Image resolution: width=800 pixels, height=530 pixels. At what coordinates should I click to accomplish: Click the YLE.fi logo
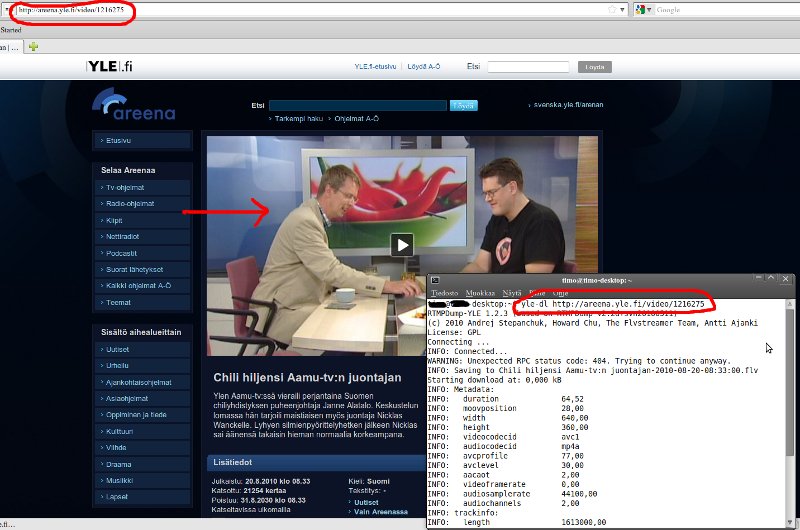coord(109,66)
